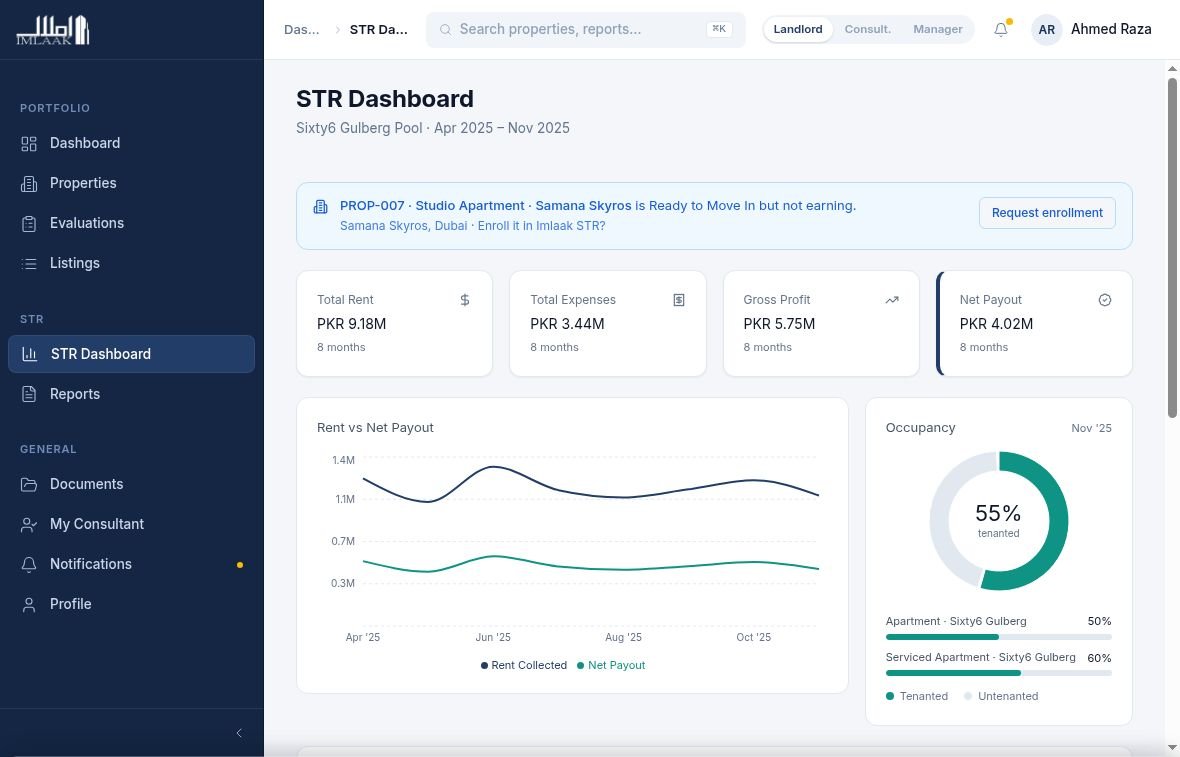This screenshot has width=1180, height=757.
Task: Click the Documents folder icon
Action: pyautogui.click(x=29, y=485)
